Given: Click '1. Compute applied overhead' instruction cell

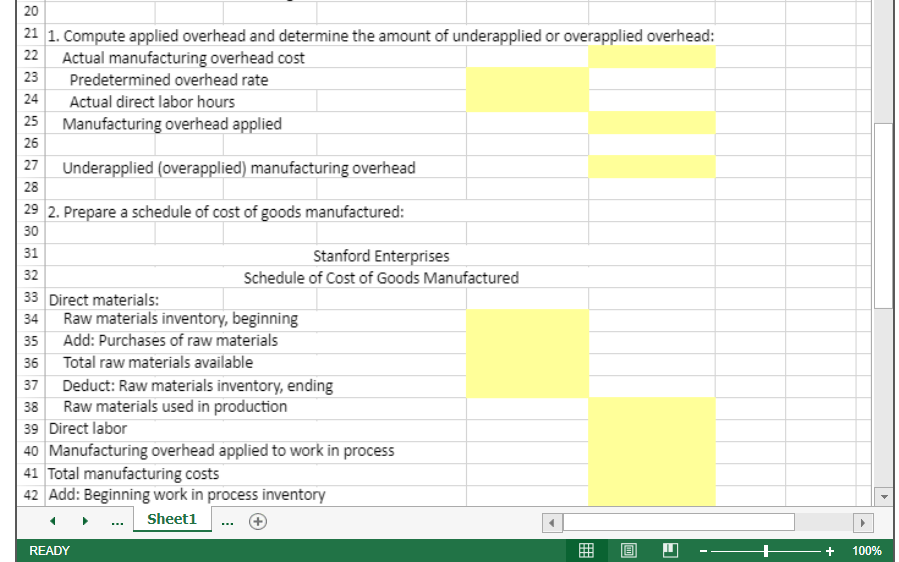Looking at the screenshot, I should (381, 36).
